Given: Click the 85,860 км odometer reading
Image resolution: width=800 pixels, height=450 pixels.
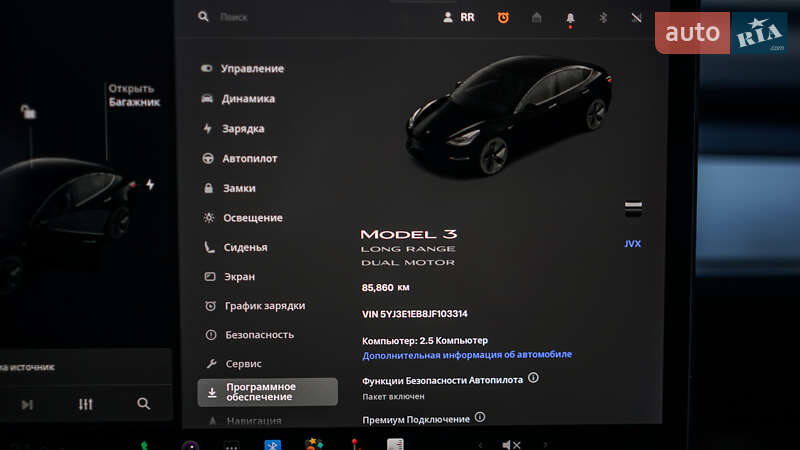Looking at the screenshot, I should click(385, 288).
